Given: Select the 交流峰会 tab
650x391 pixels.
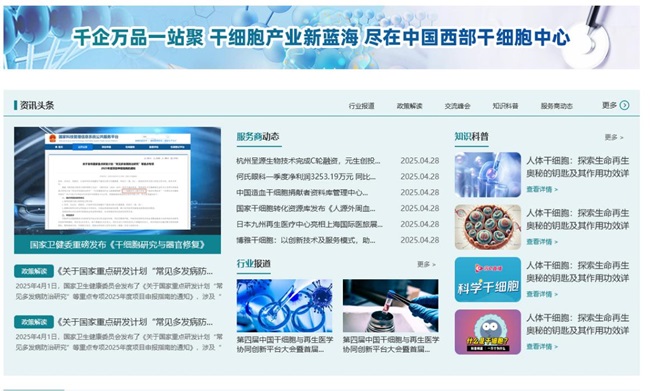Looking at the screenshot, I should pyautogui.click(x=458, y=106).
